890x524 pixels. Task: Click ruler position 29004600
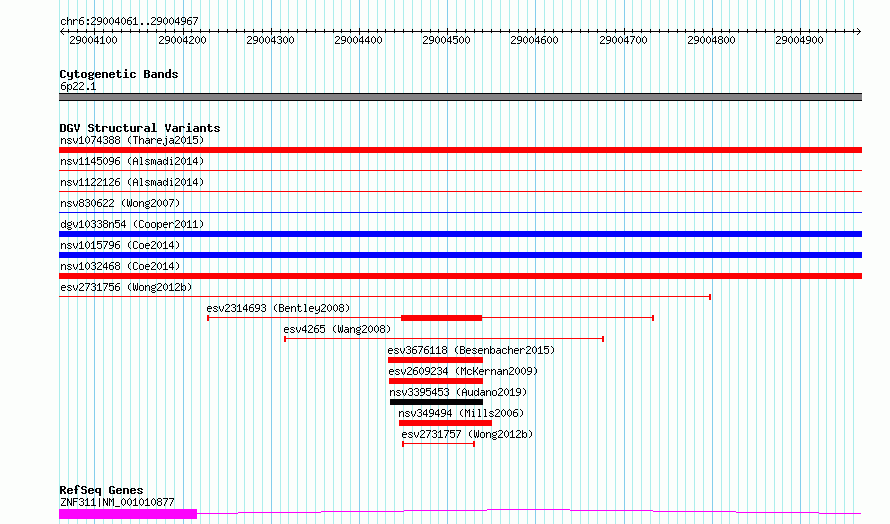coord(534,40)
